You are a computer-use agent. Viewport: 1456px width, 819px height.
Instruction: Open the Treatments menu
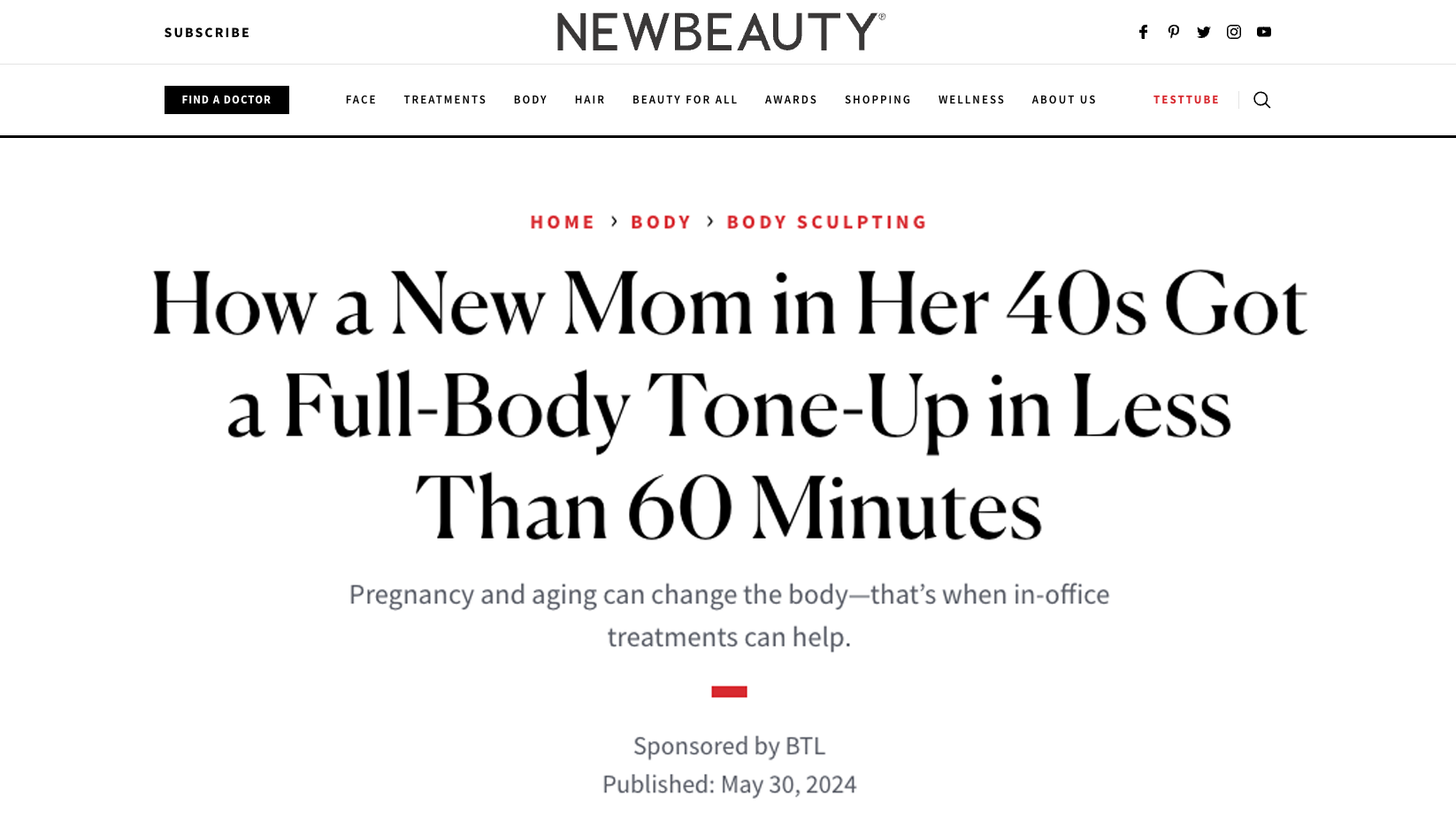click(x=445, y=100)
